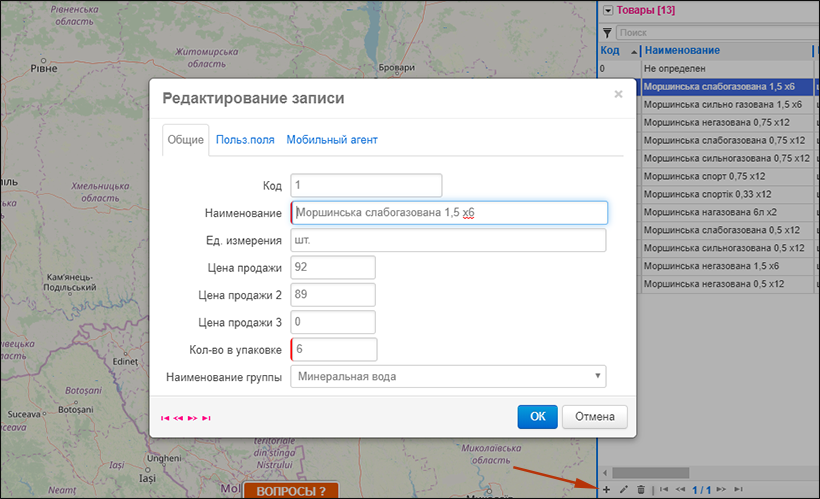Click into the Цена продажи field with 92
Screen dimensions: 820x499
(x=333, y=267)
